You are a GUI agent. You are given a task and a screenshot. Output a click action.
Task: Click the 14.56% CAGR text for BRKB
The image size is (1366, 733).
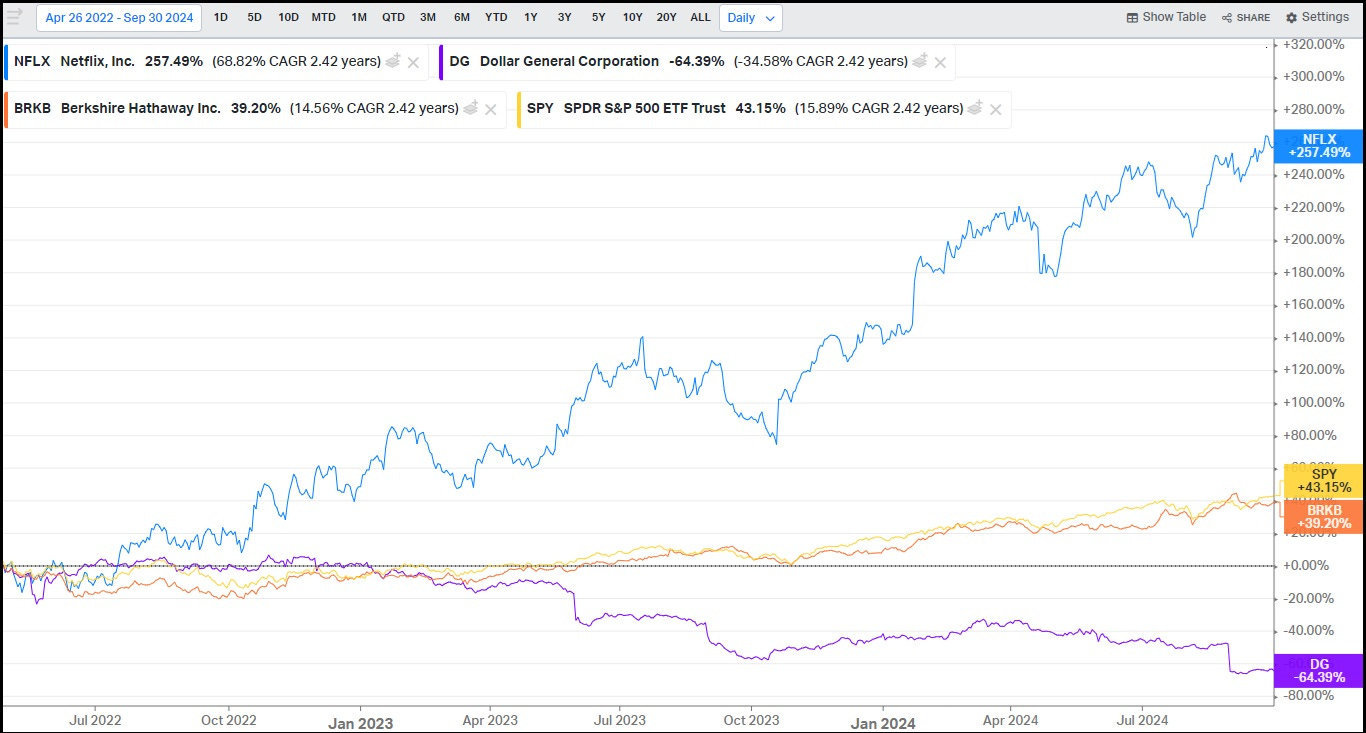click(374, 108)
